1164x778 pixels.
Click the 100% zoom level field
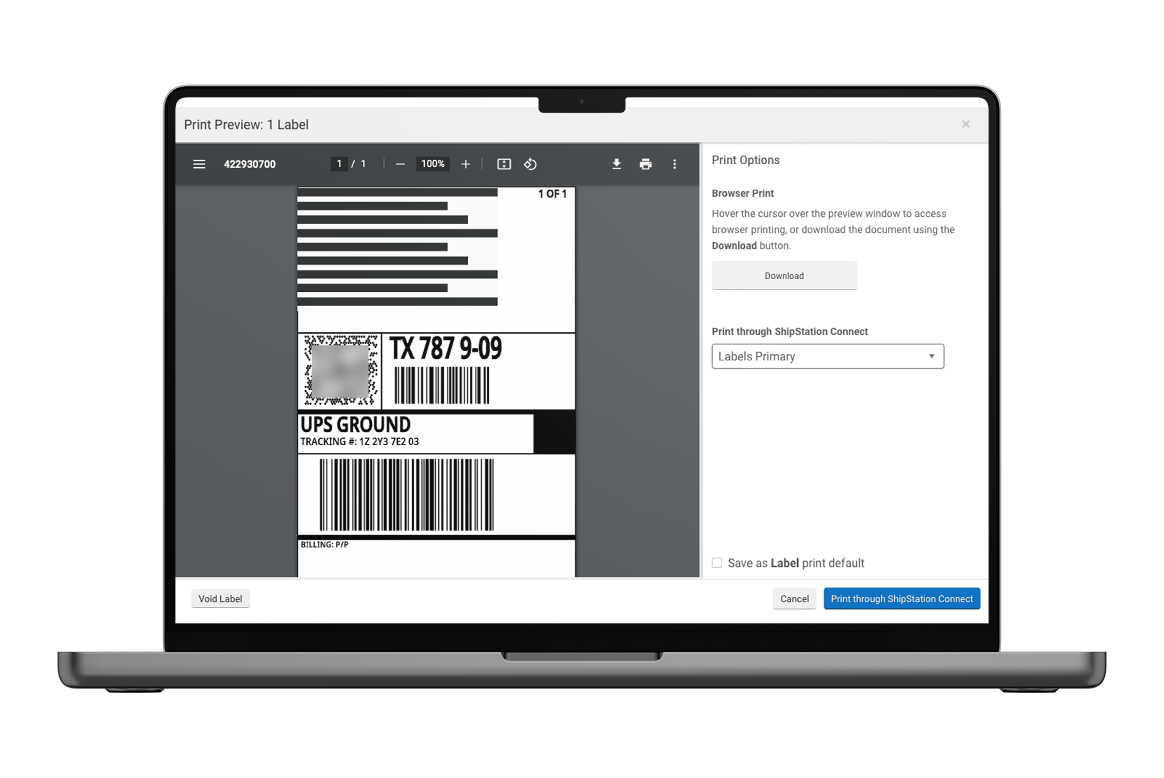tap(432, 164)
